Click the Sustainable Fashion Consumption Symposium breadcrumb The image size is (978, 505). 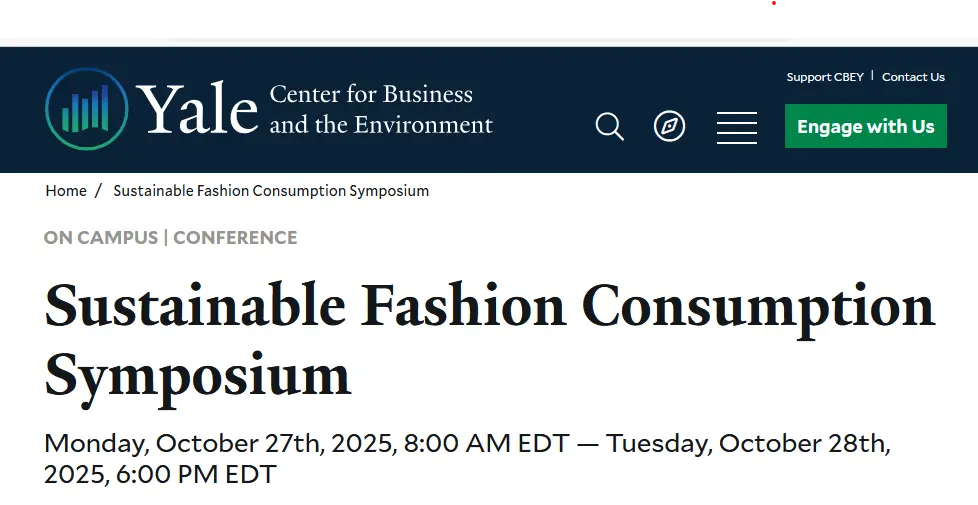[271, 190]
